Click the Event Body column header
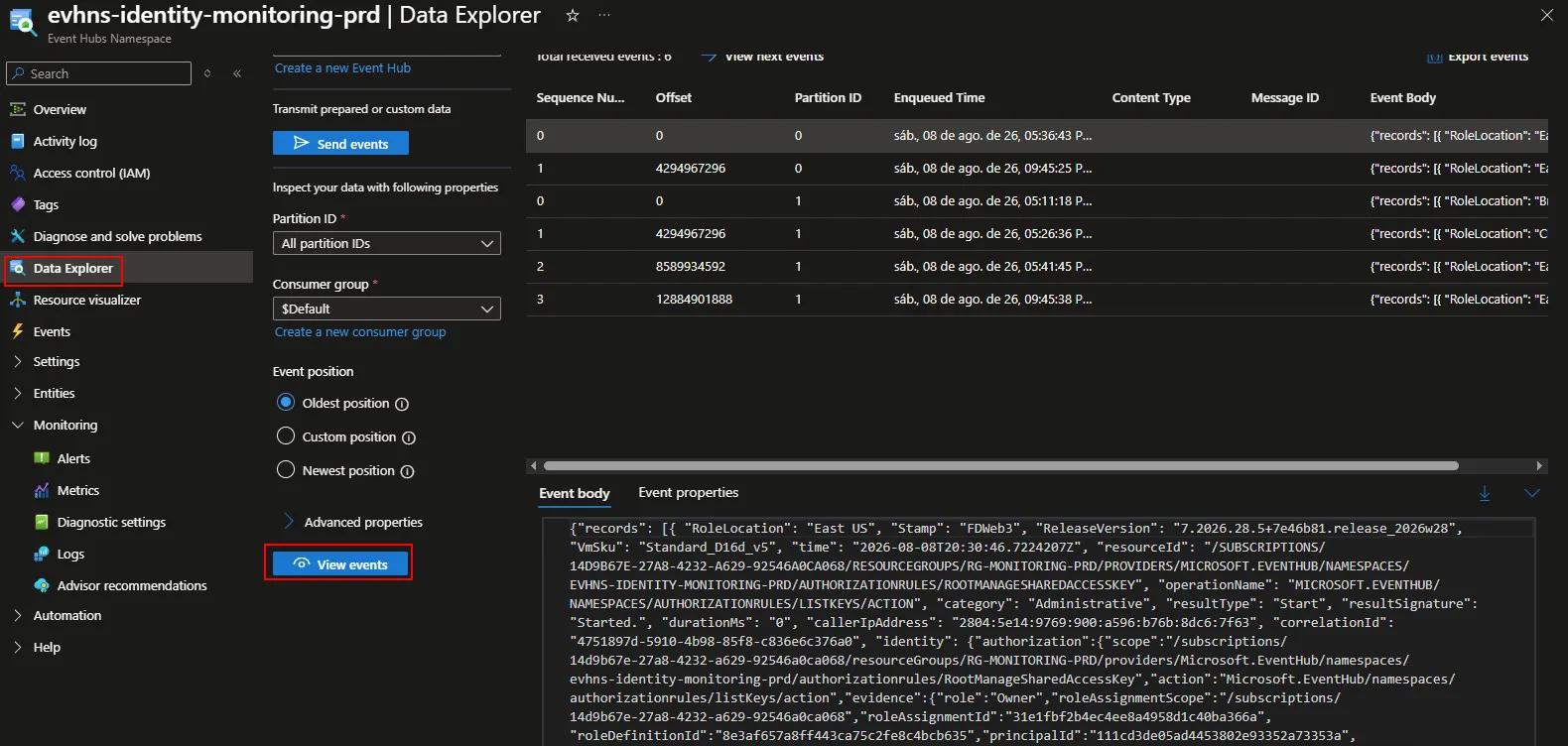This screenshot has height=746, width=1568. click(1402, 98)
